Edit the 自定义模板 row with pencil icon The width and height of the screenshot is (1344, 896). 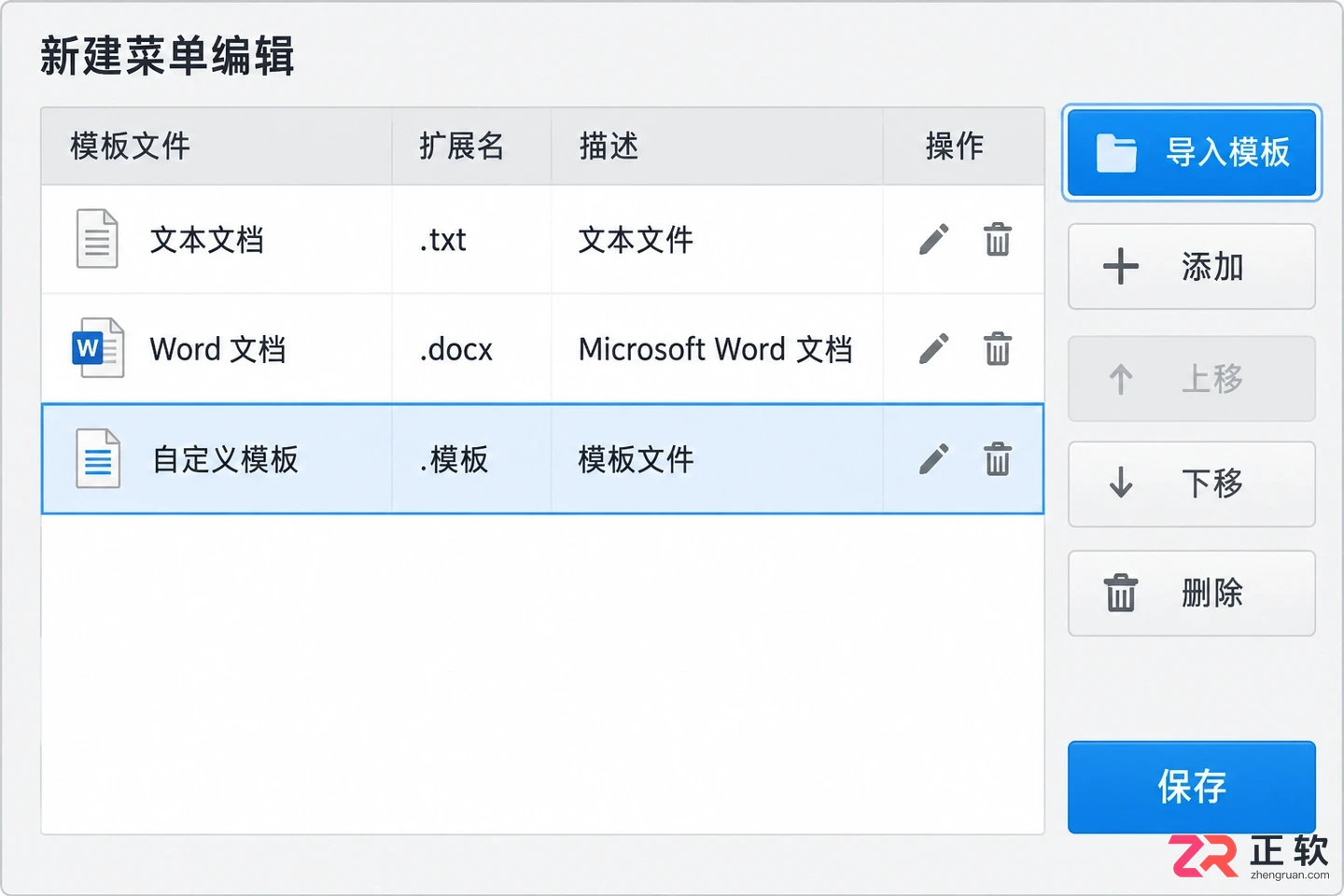[x=934, y=458]
